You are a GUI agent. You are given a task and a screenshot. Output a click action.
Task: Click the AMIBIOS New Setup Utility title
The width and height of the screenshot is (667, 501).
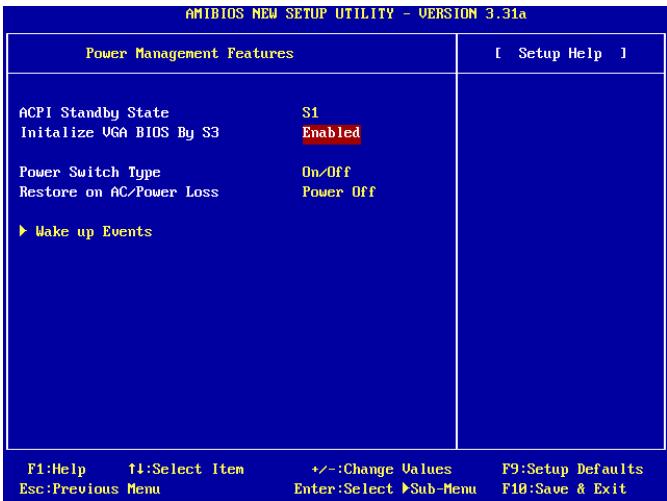(356, 14)
